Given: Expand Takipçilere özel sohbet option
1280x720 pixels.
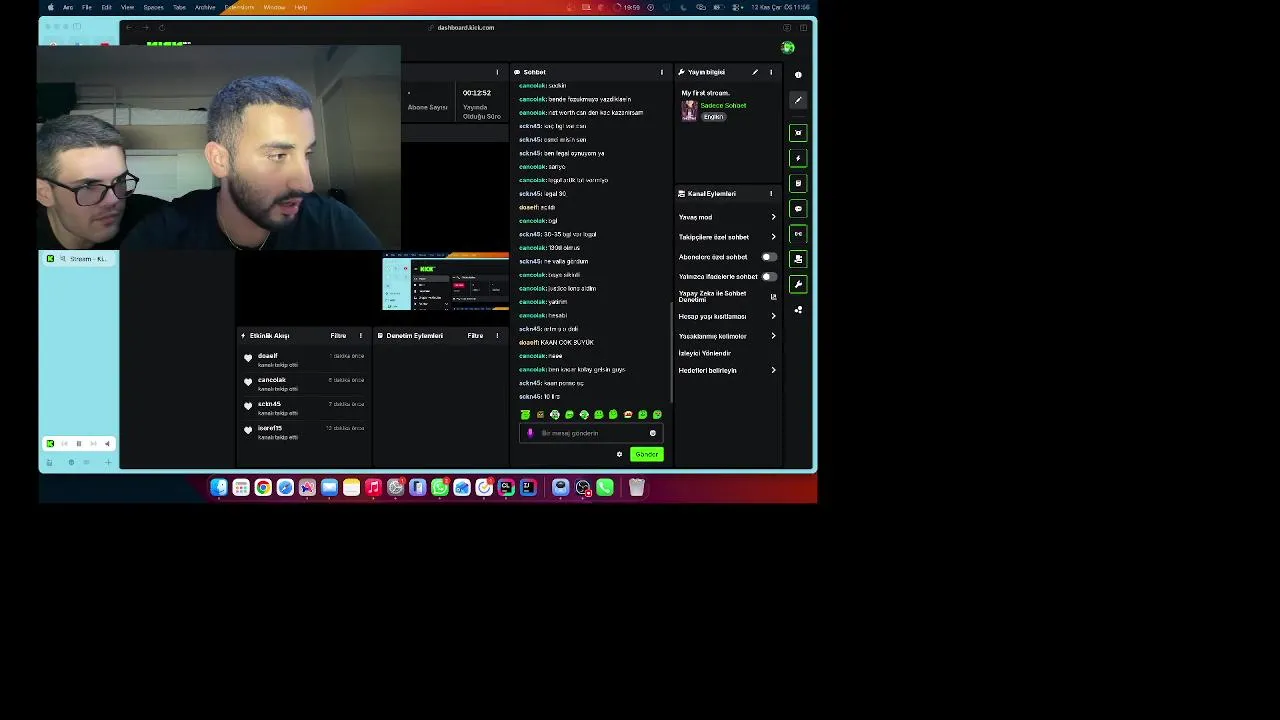Looking at the screenshot, I should point(726,237).
